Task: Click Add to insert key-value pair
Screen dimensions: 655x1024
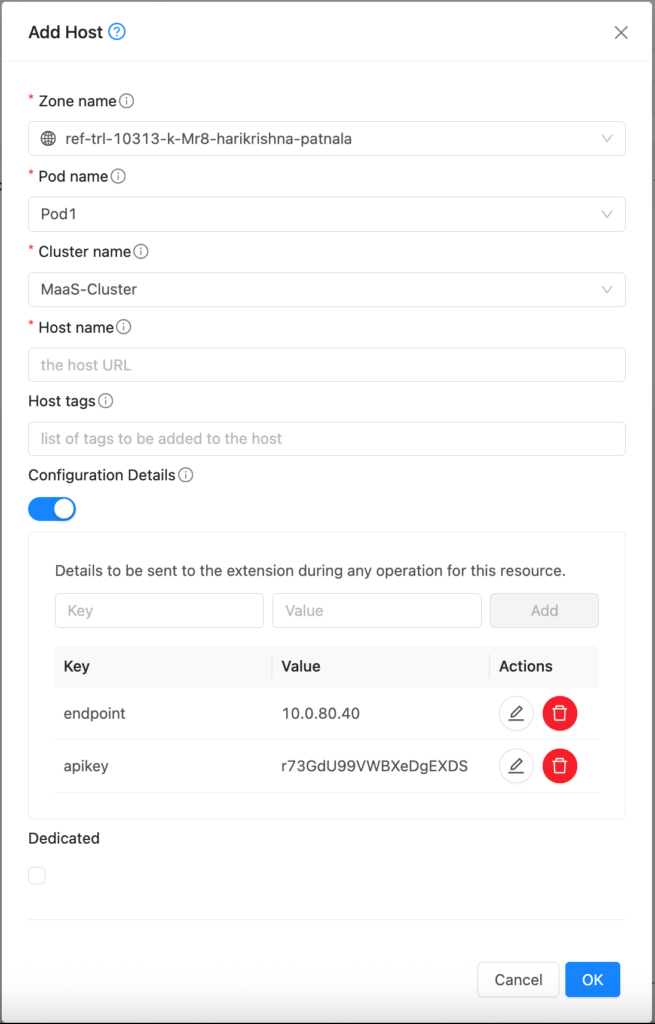Action: 544,610
